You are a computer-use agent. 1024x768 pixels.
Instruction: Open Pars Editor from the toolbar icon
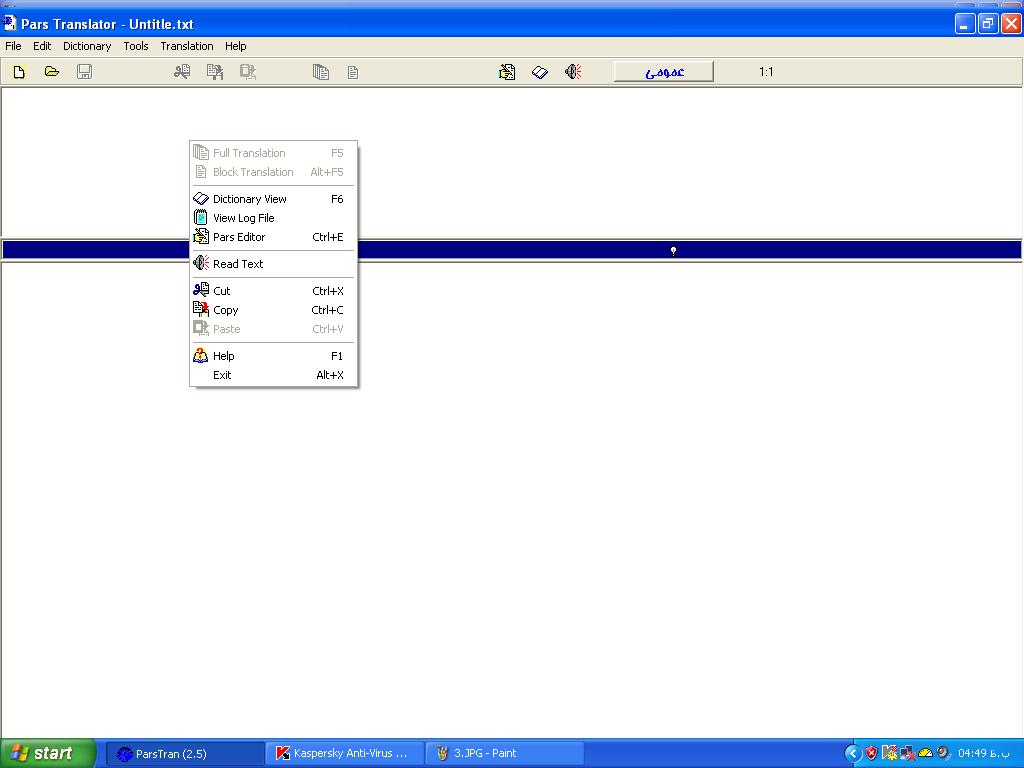coord(507,72)
